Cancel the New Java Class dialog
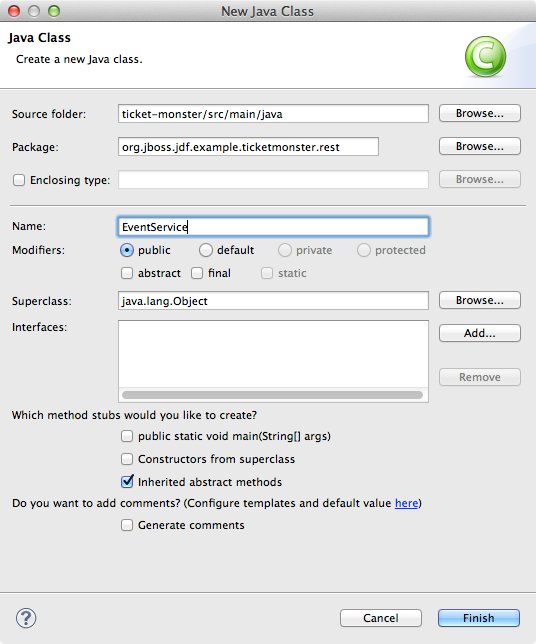536x644 pixels. pyautogui.click(x=381, y=618)
